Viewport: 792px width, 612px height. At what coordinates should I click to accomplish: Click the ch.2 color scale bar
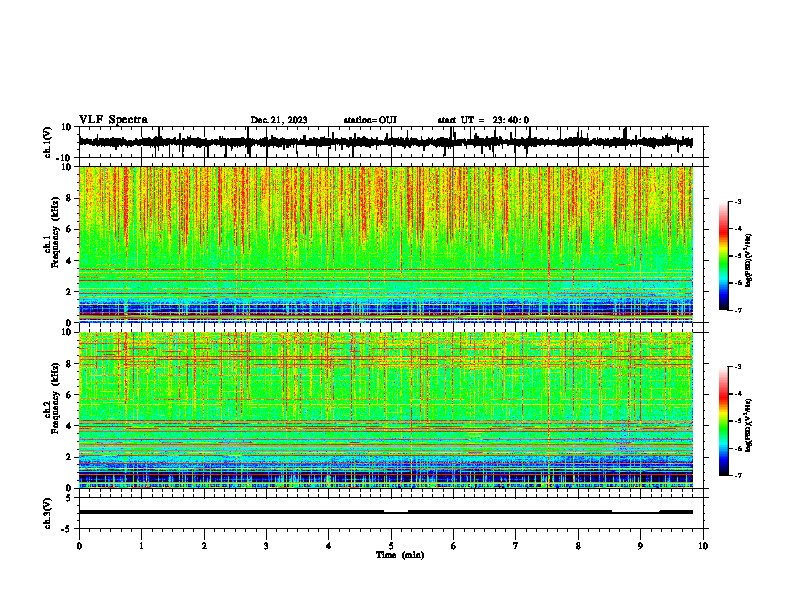pyautogui.click(x=724, y=421)
